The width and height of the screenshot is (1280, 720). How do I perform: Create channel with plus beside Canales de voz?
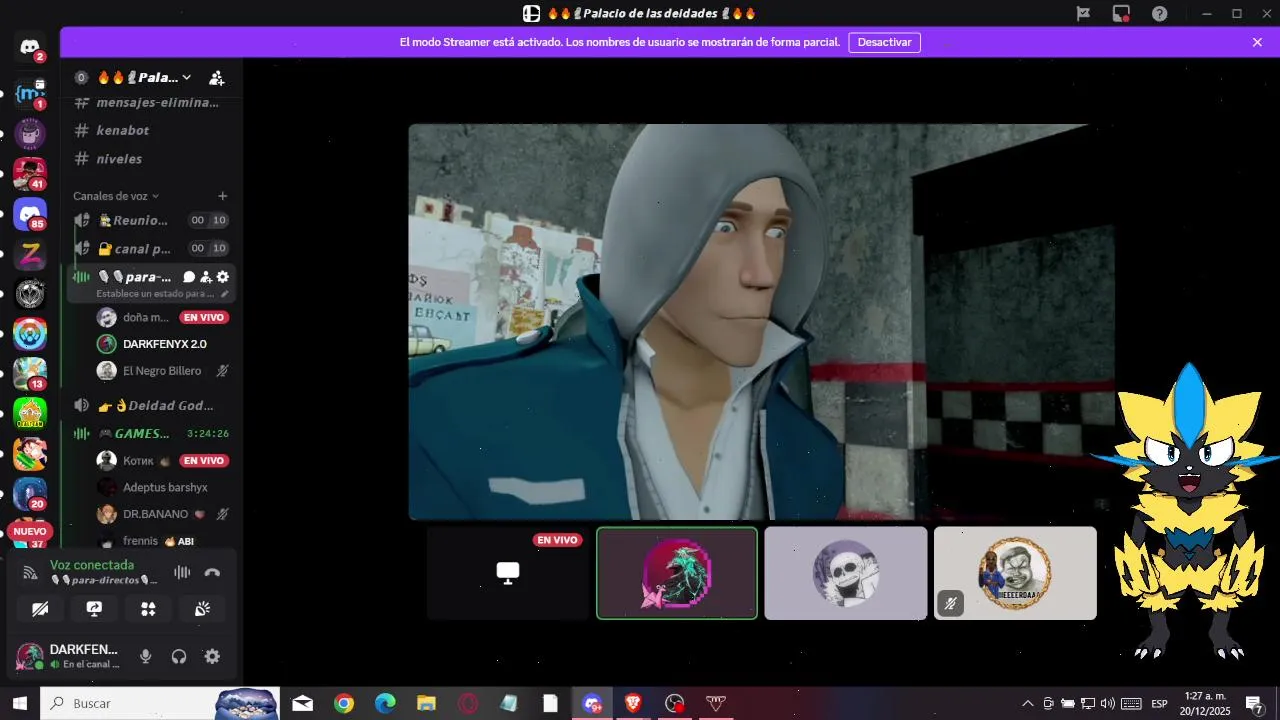pyautogui.click(x=223, y=196)
